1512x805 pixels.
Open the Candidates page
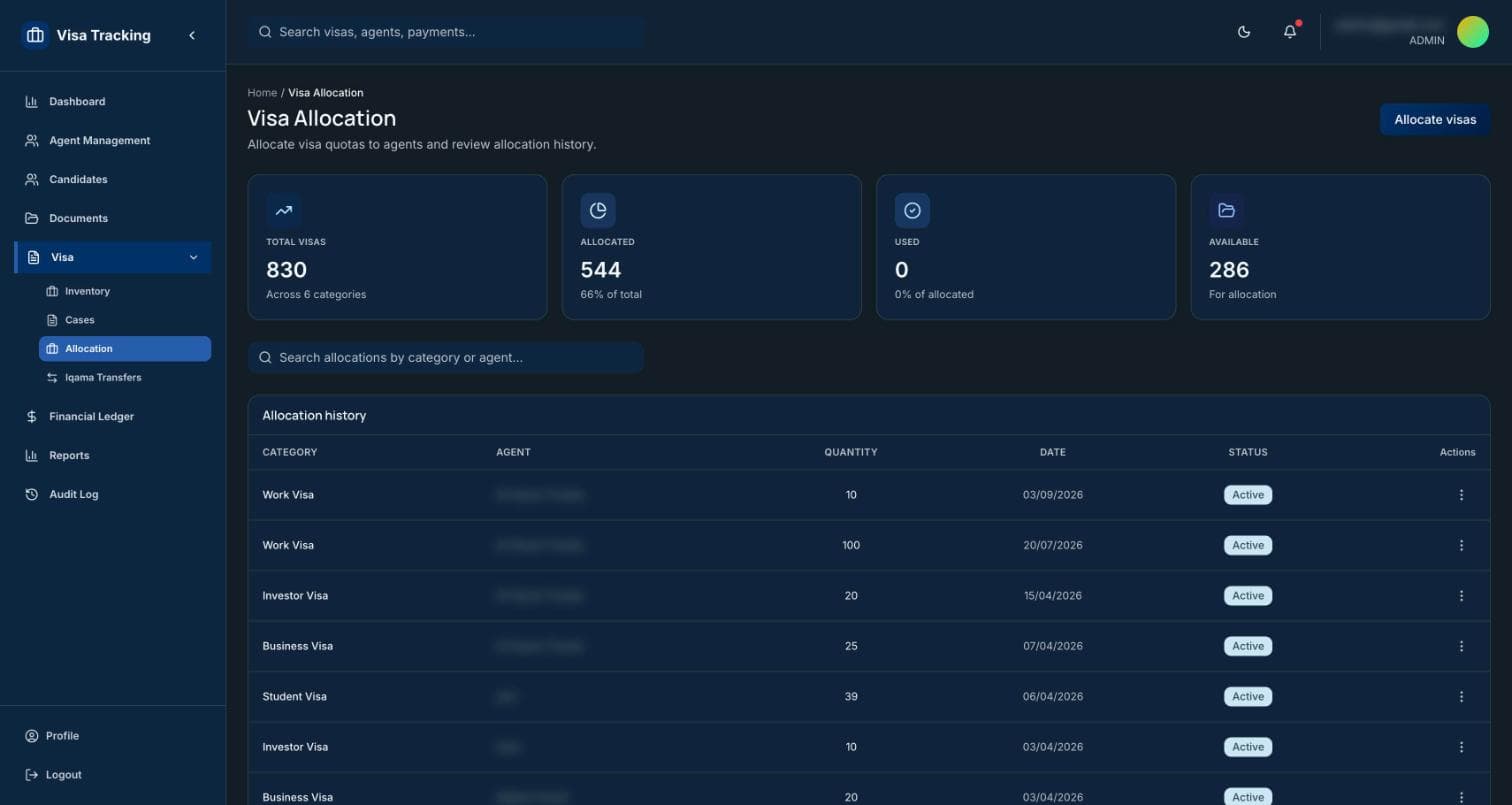[112, 180]
